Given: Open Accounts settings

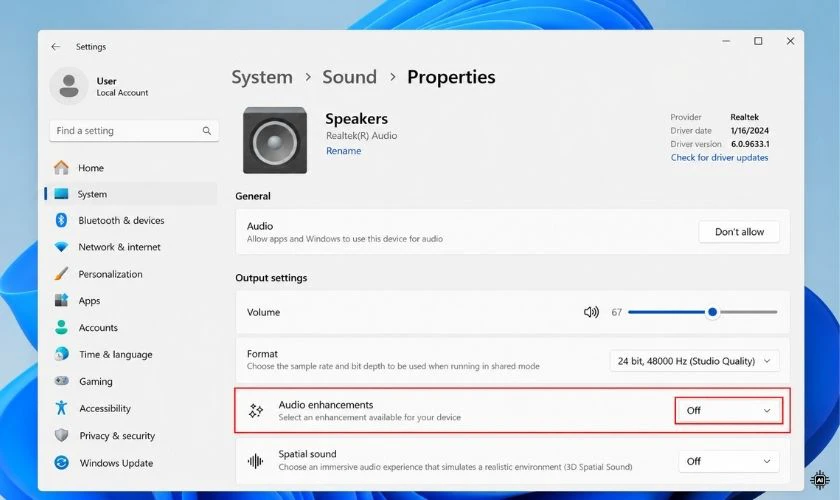Looking at the screenshot, I should pyautogui.click(x=131, y=327).
